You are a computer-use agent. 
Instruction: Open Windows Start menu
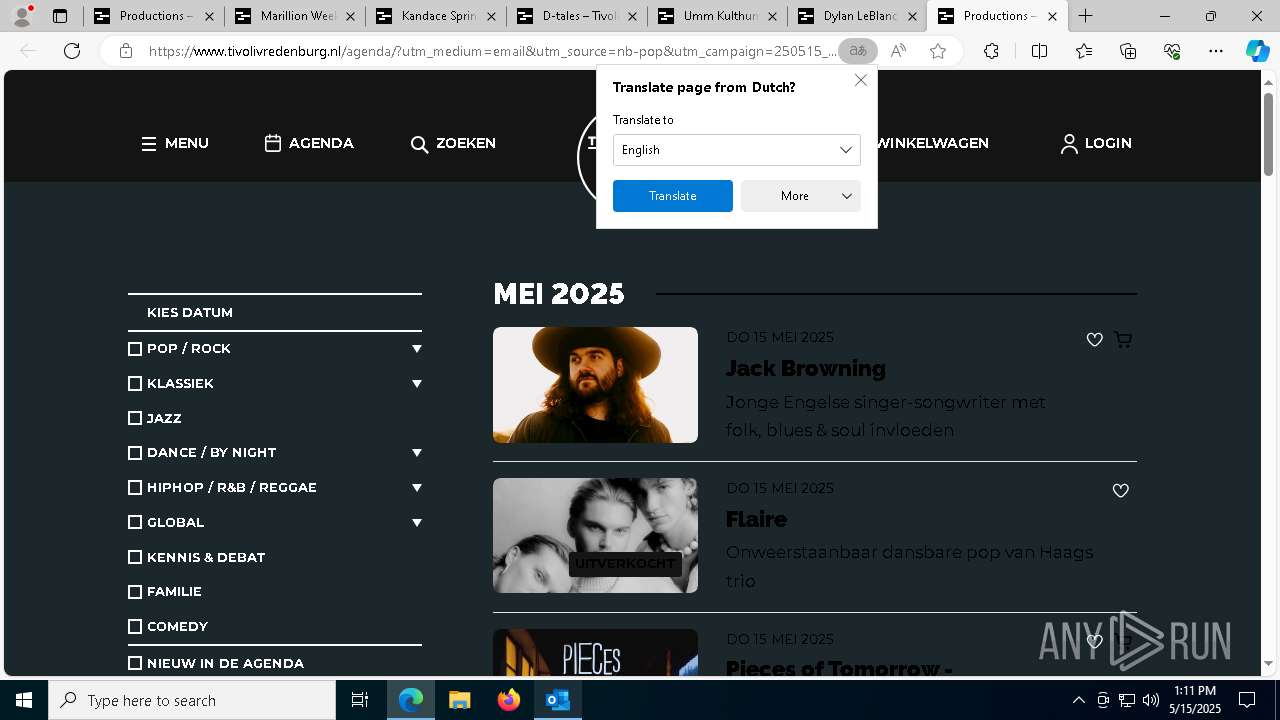pos(24,700)
